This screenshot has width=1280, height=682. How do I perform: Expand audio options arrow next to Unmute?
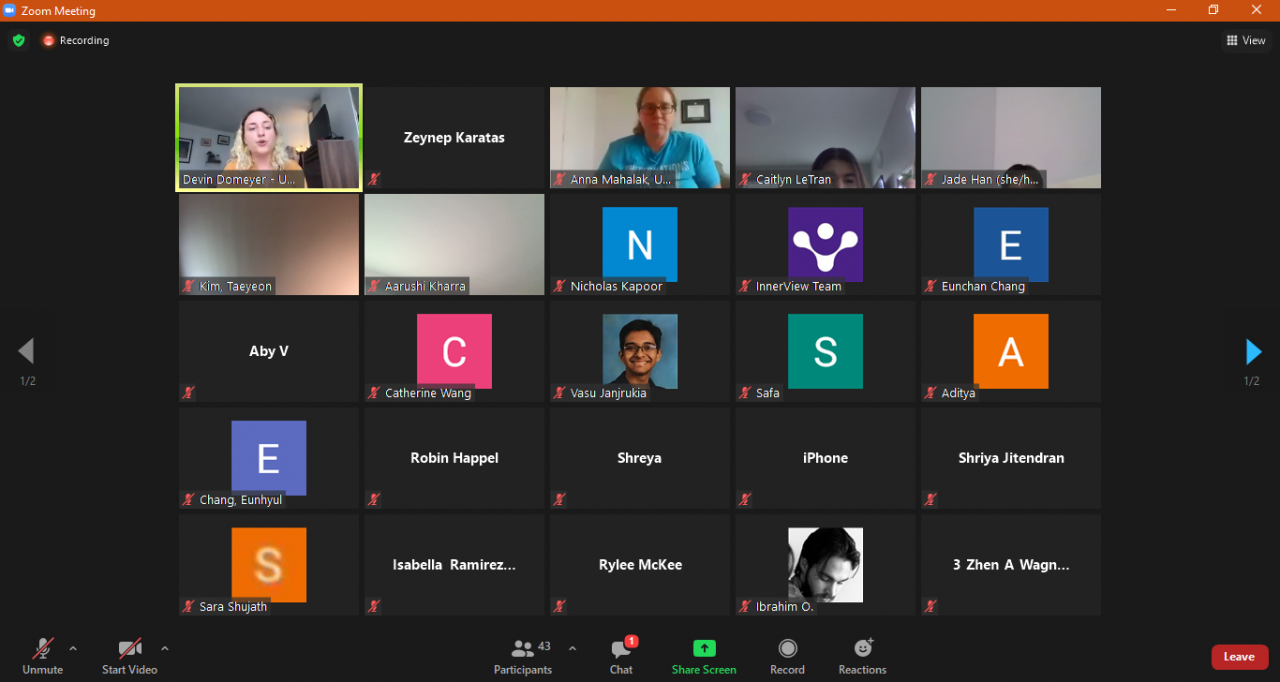tap(73, 648)
